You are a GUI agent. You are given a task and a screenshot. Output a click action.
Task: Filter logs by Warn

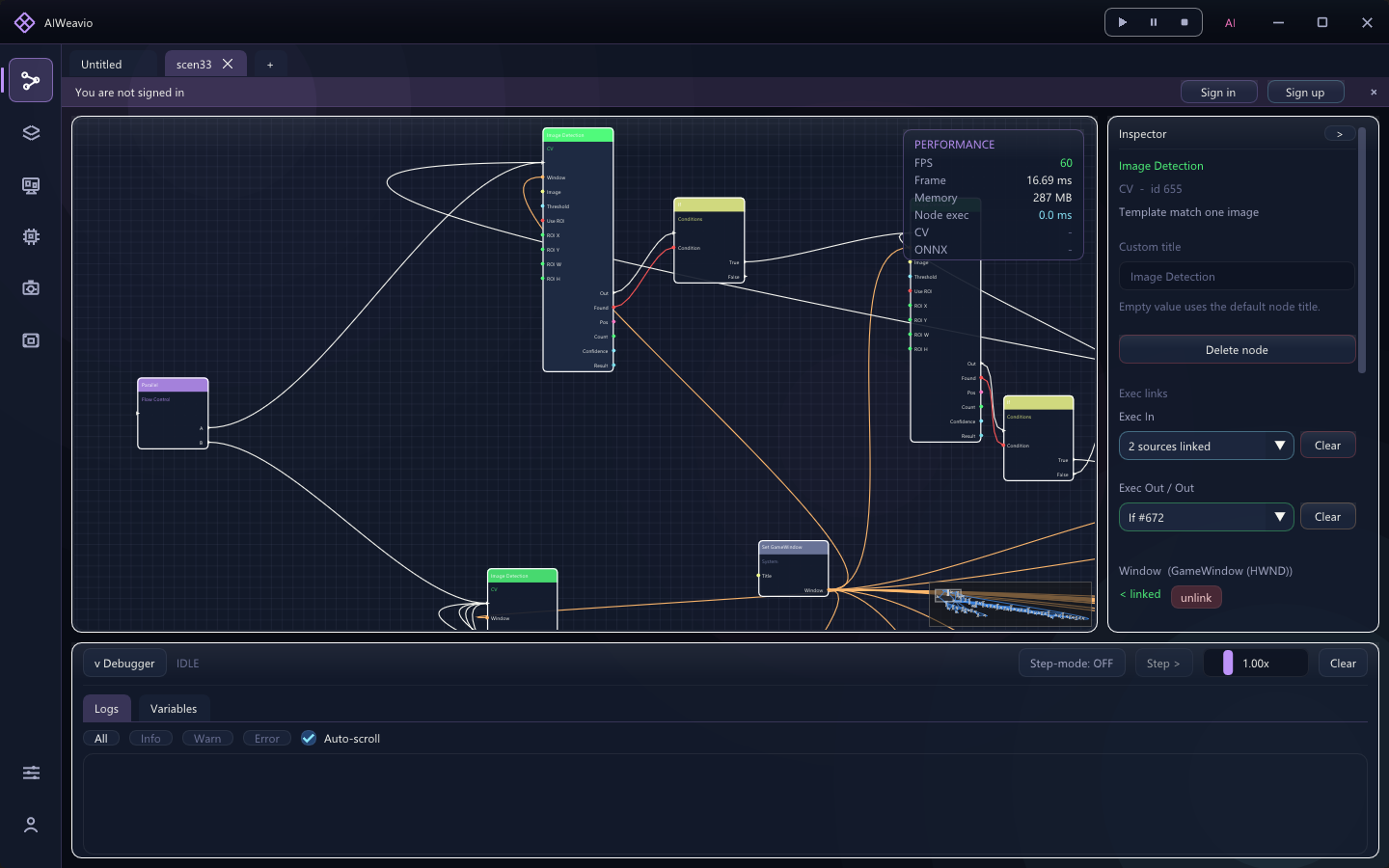tap(207, 739)
